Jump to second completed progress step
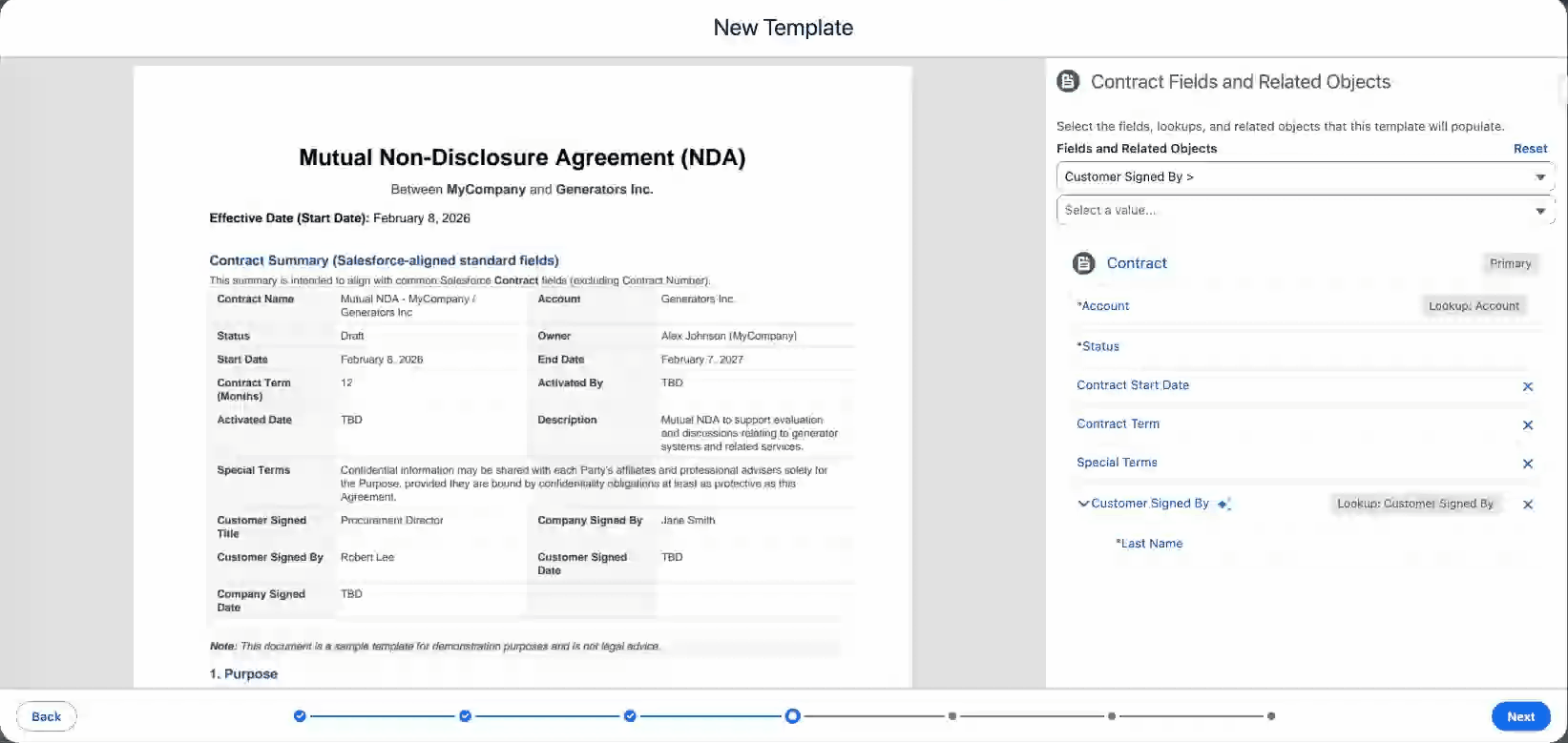Screen dimensions: 1568x743 click(x=465, y=715)
